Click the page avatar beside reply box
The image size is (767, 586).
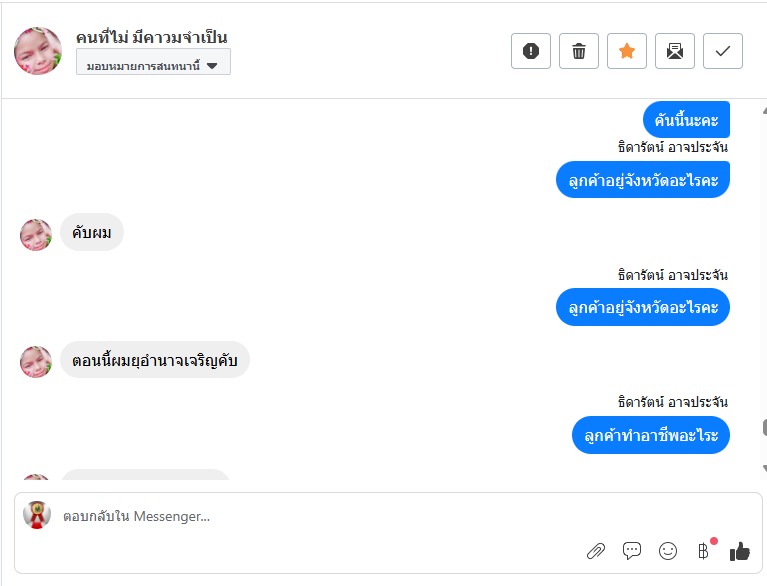tap(37, 515)
